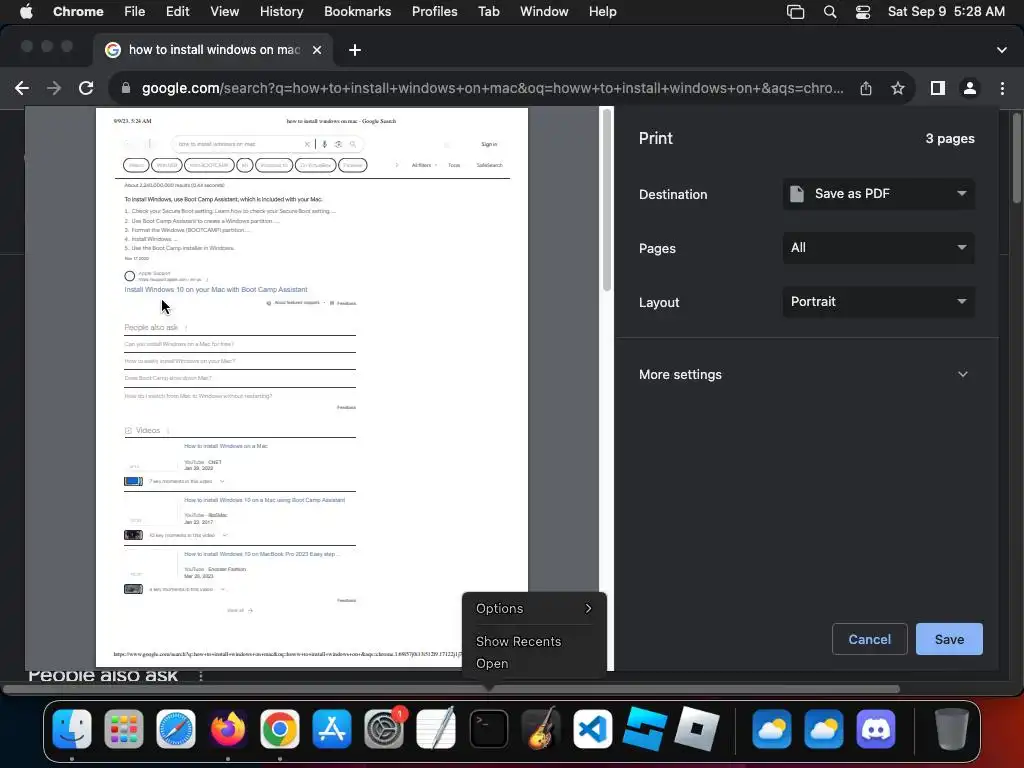Image resolution: width=1024 pixels, height=768 pixels.
Task: Open the Apple menu
Action: click(26, 12)
